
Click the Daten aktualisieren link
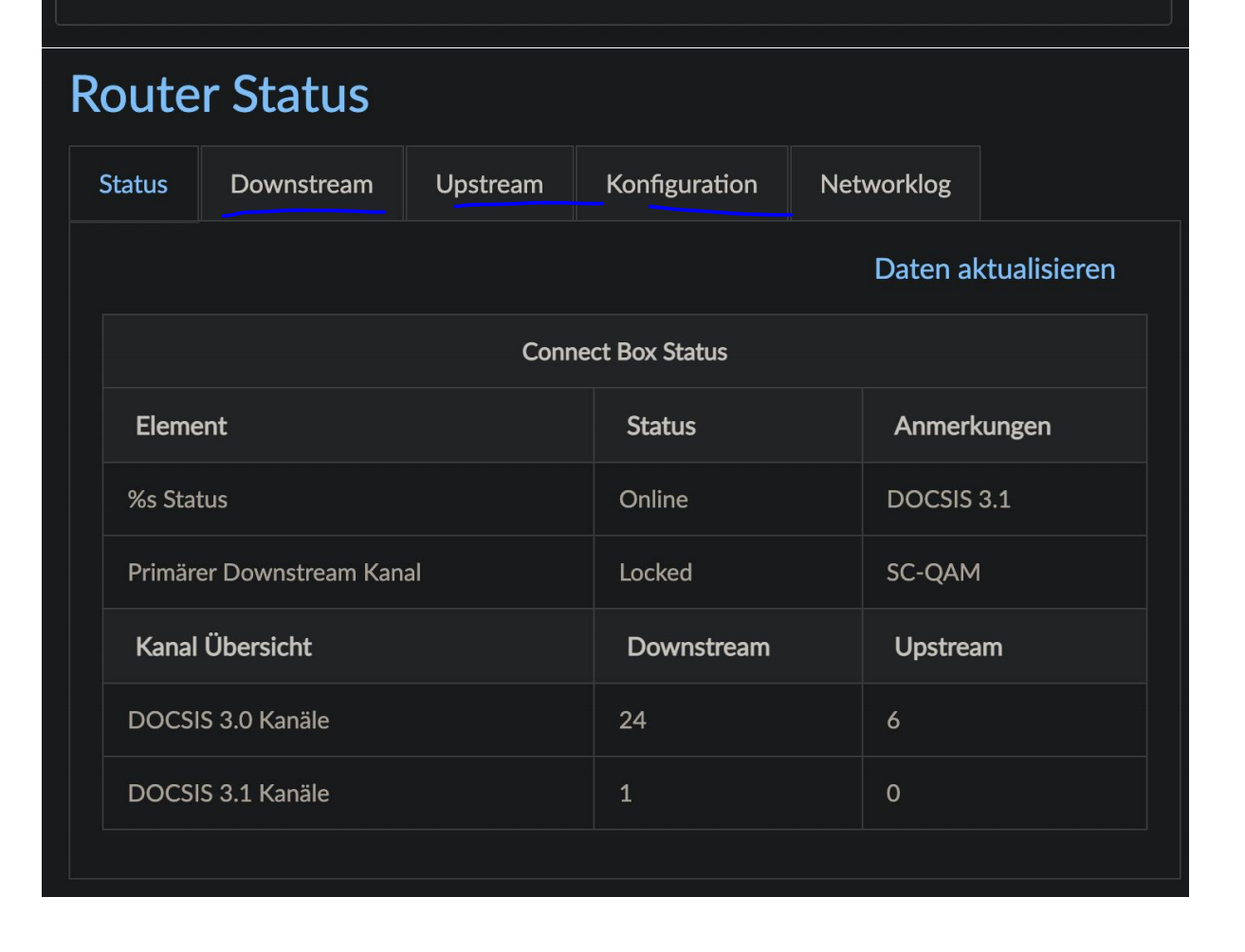994,269
